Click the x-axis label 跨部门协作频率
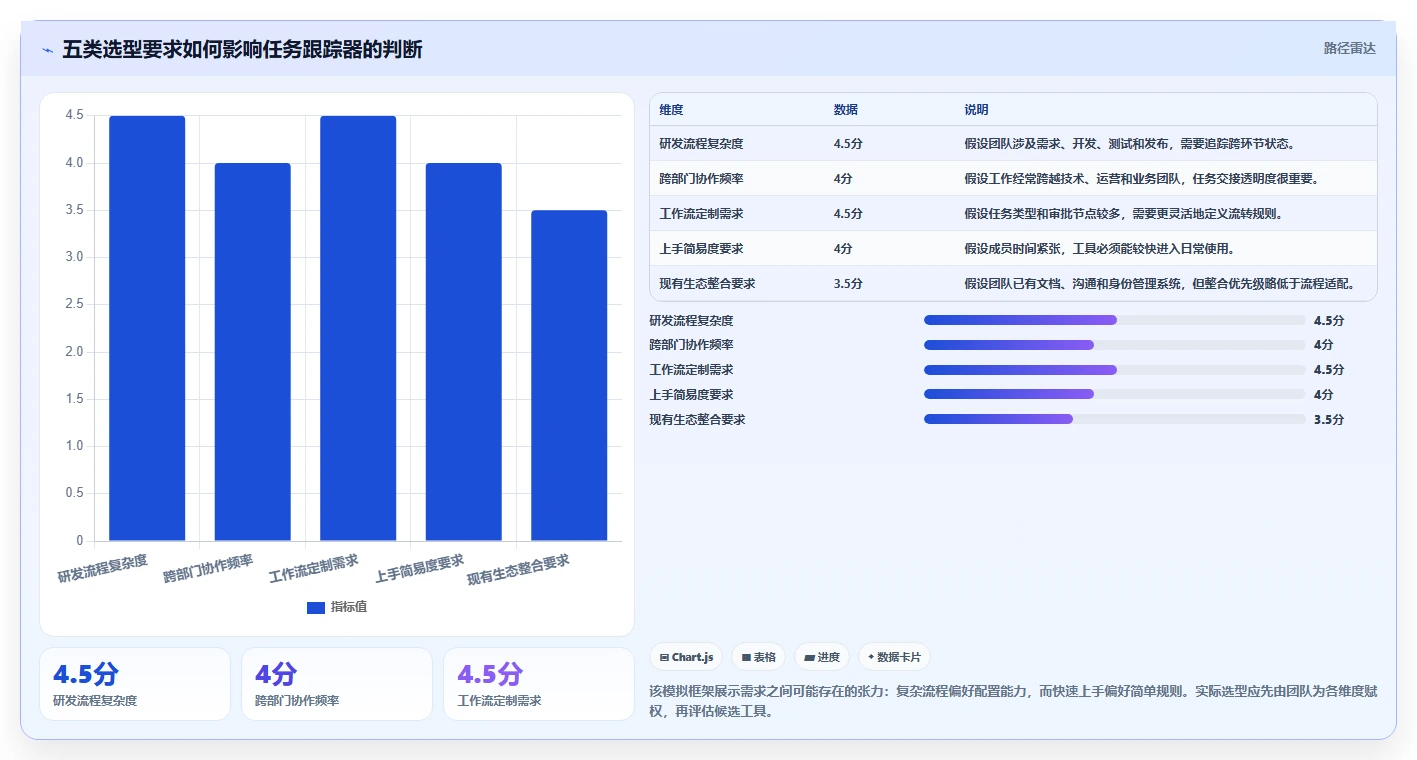The image size is (1417, 760). [x=208, y=568]
